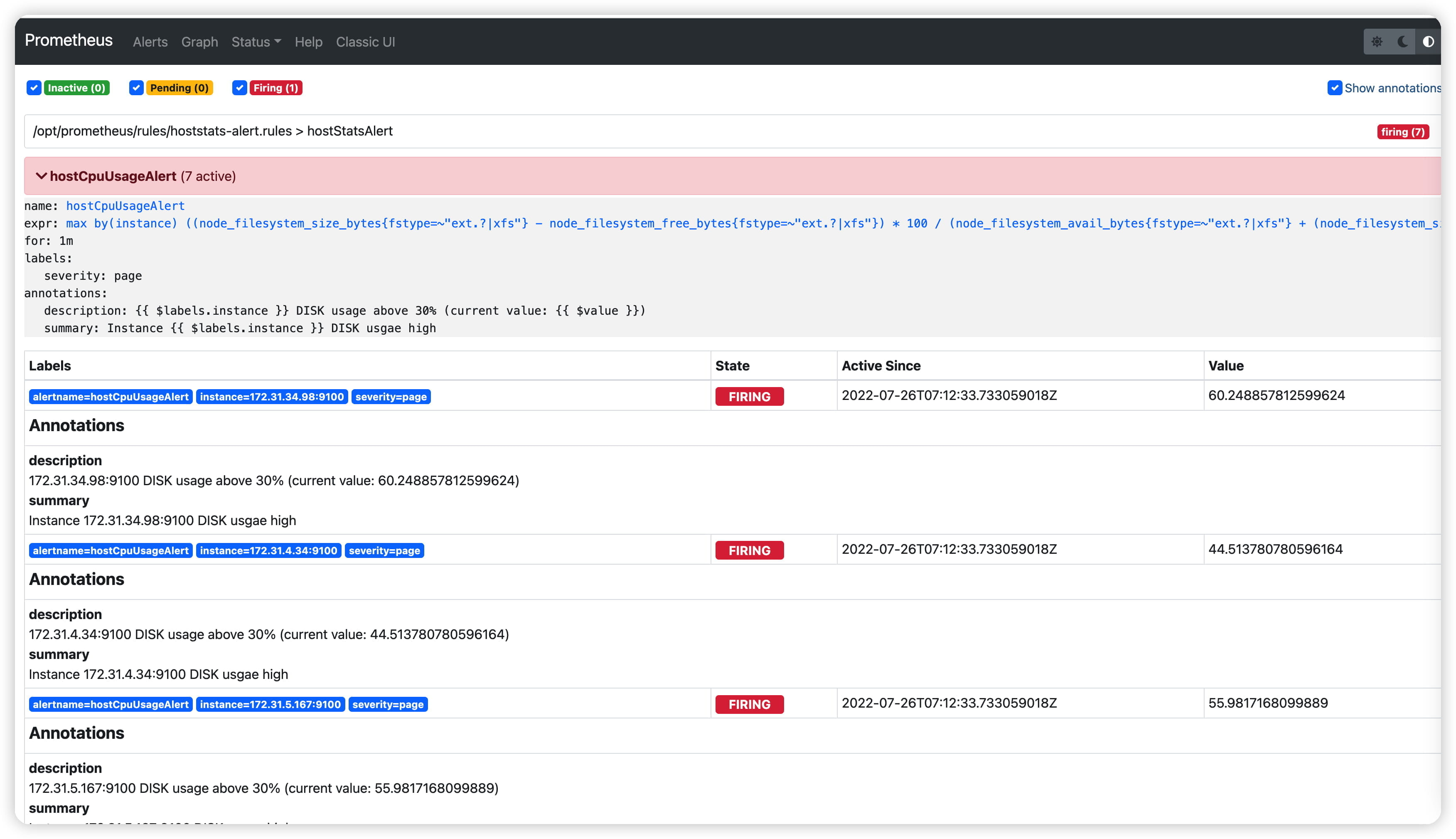Click the Pending (0) yellow badge
This screenshot has width=1456, height=839.
180,88
